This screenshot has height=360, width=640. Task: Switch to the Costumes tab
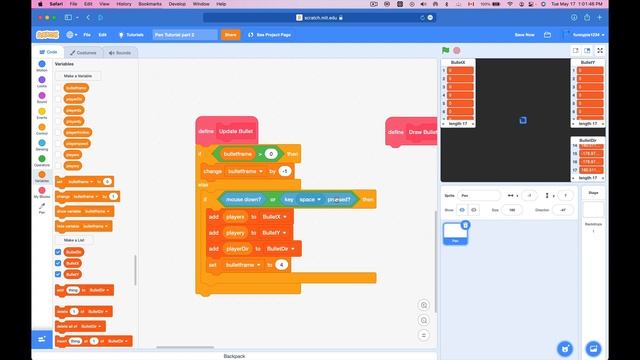click(x=83, y=53)
